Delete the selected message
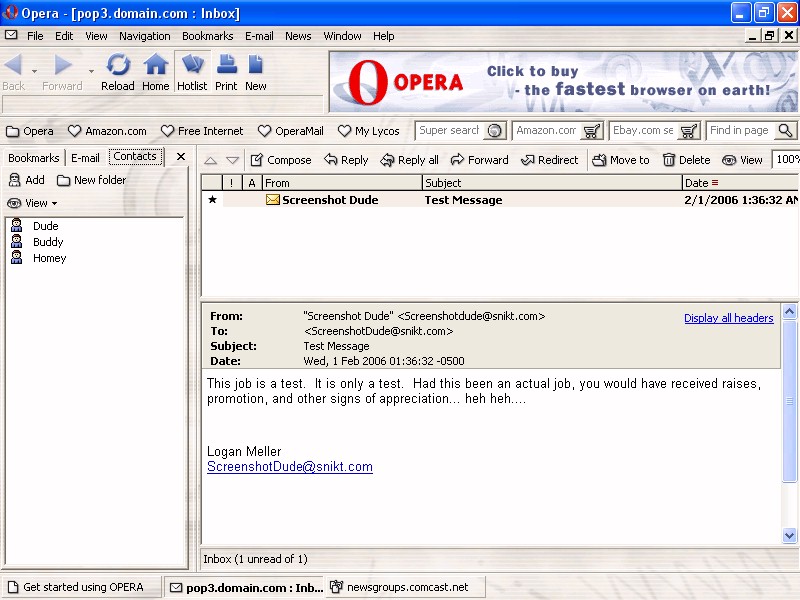Screen dimensions: 800x600 pos(686,160)
